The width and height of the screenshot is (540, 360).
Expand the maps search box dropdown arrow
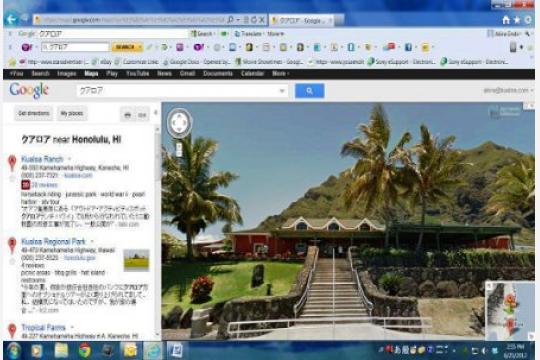[x=282, y=91]
